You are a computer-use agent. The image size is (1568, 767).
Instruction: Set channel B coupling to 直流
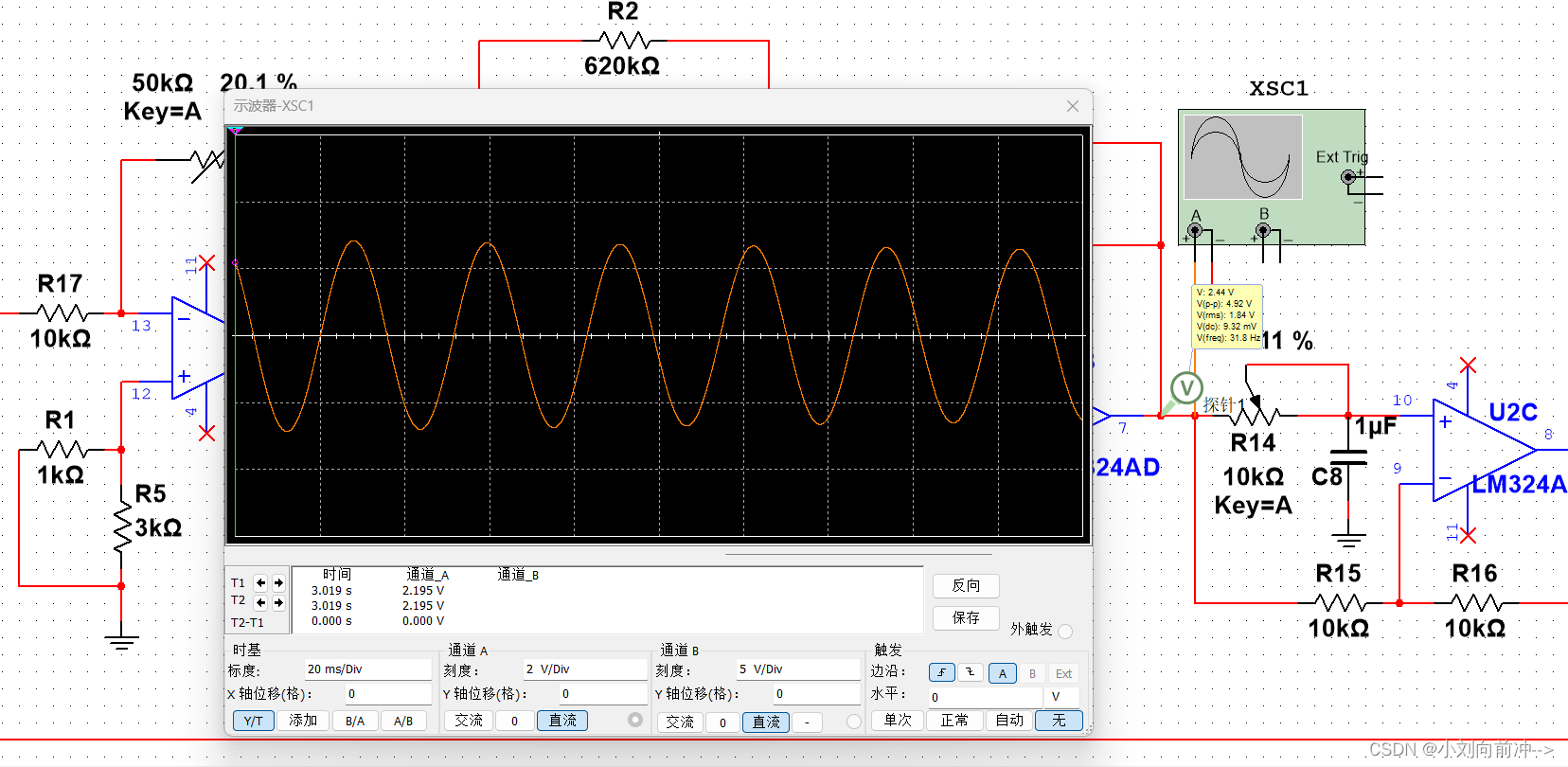(766, 722)
